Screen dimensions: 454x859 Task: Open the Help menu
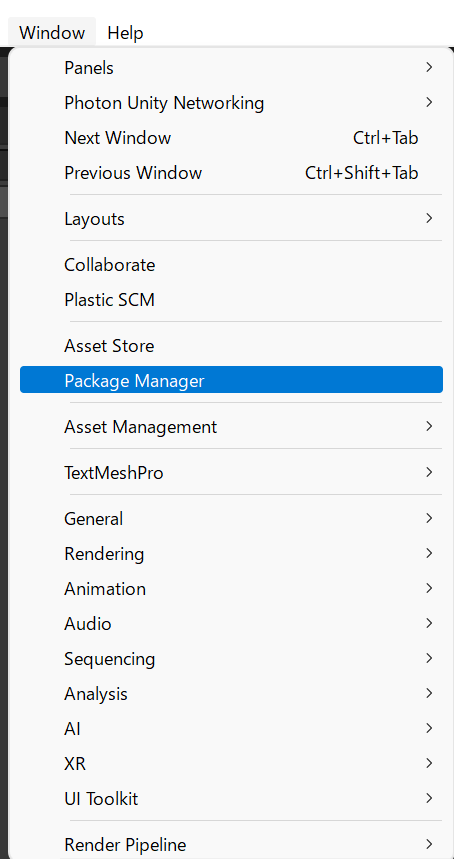click(125, 32)
